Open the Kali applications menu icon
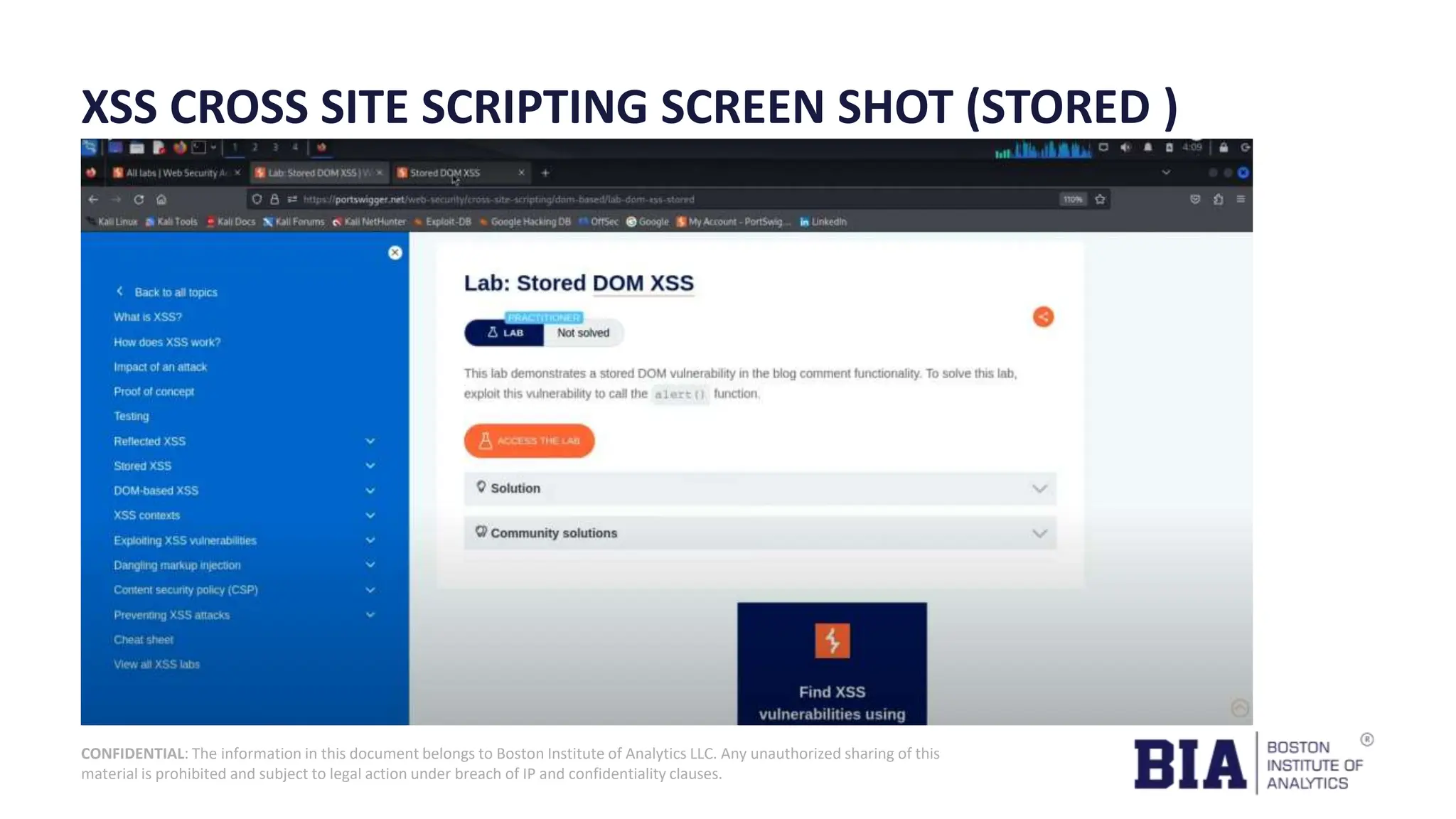Image resolution: width=1456 pixels, height=819 pixels. point(90,147)
